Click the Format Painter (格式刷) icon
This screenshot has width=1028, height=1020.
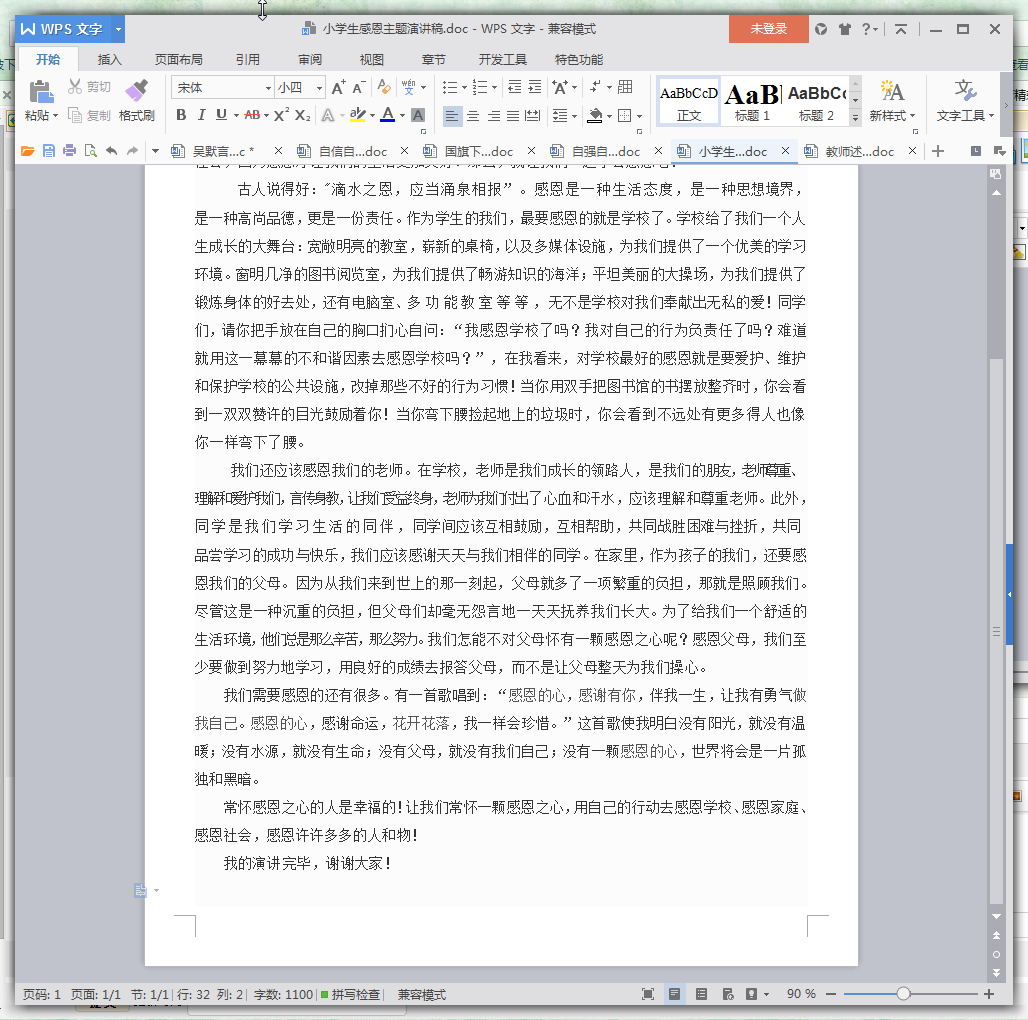(x=137, y=101)
